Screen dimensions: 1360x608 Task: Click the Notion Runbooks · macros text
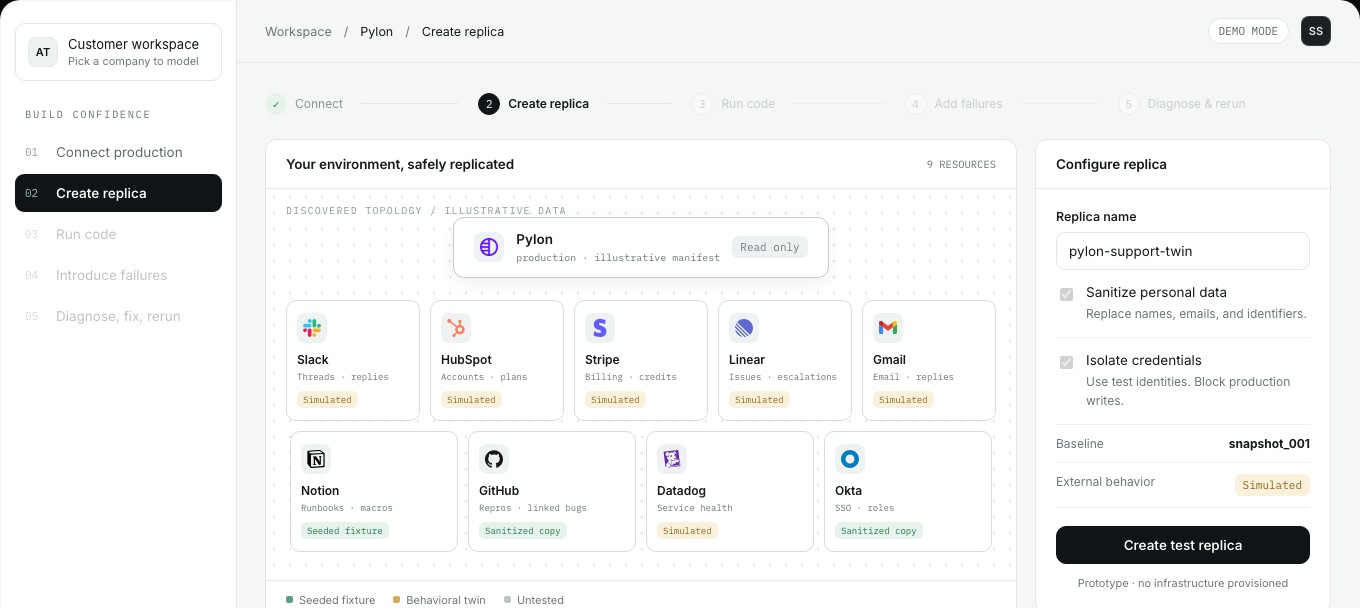point(347,508)
